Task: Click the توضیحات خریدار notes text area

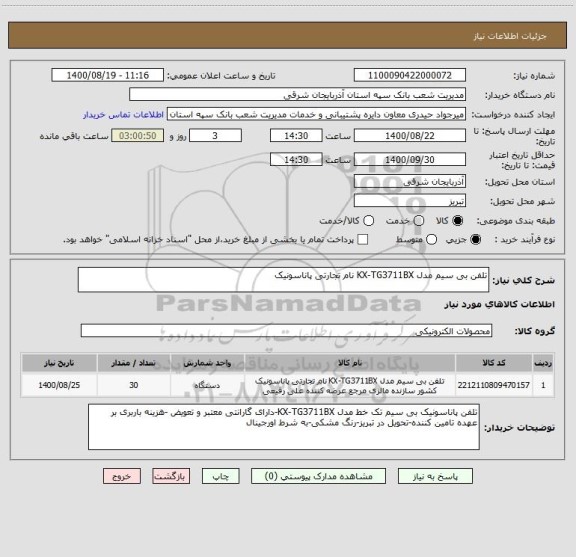Action: point(284,427)
